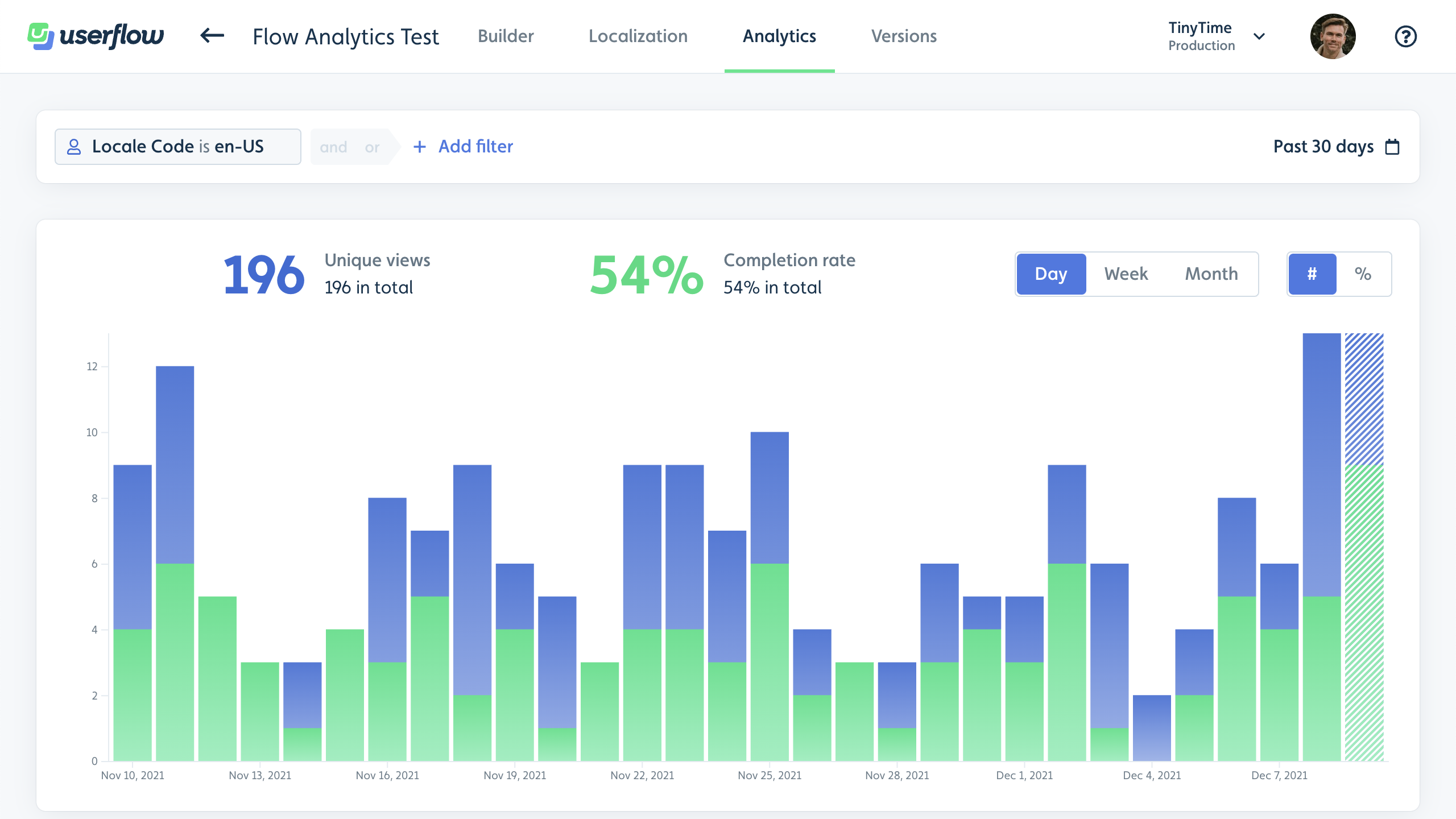Click the Nov 22, 2021 axis label
This screenshot has width=1456, height=819.
(x=642, y=775)
